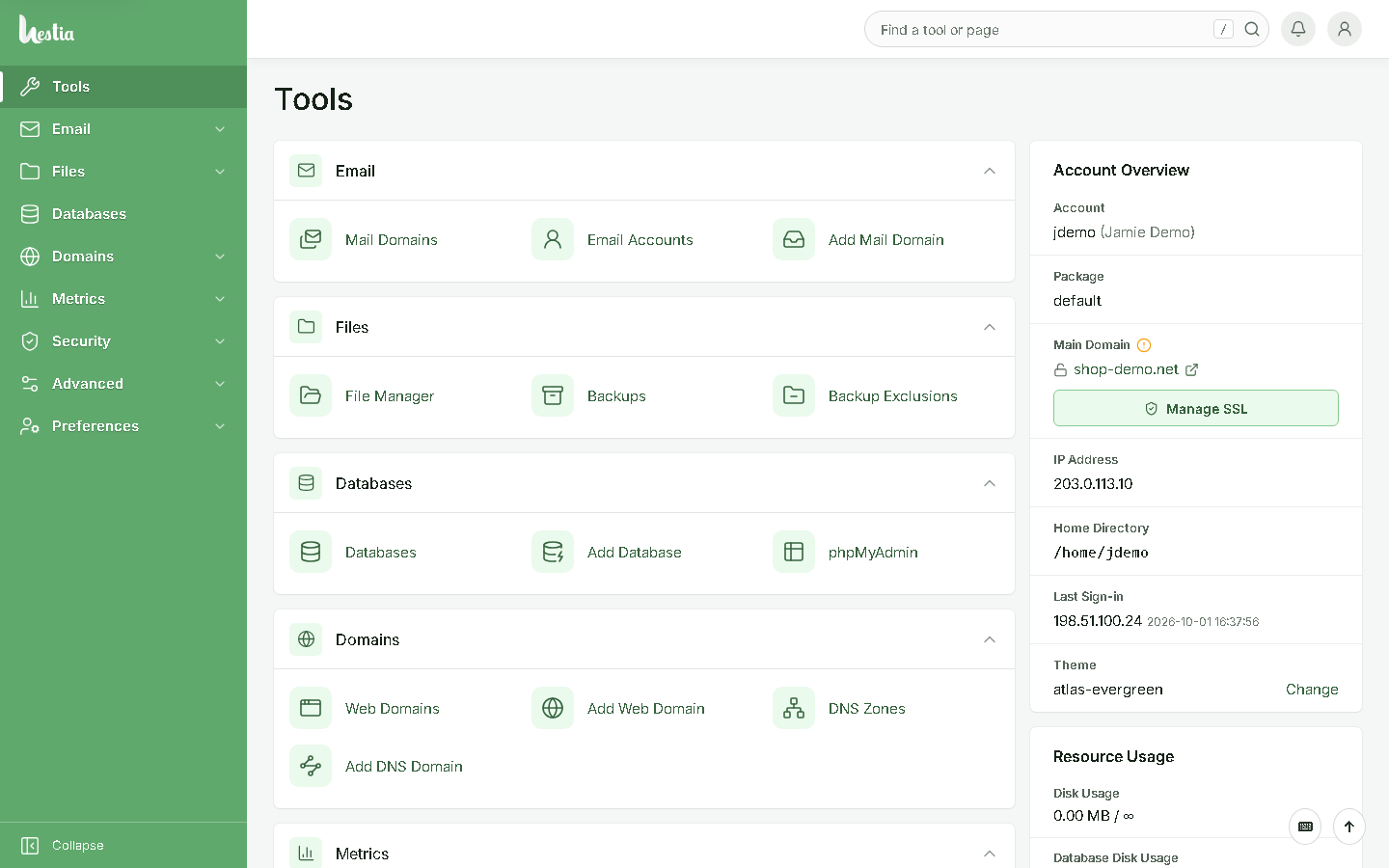The width and height of the screenshot is (1389, 868).
Task: Click the Add DNS Domain icon
Action: pyautogui.click(x=311, y=766)
